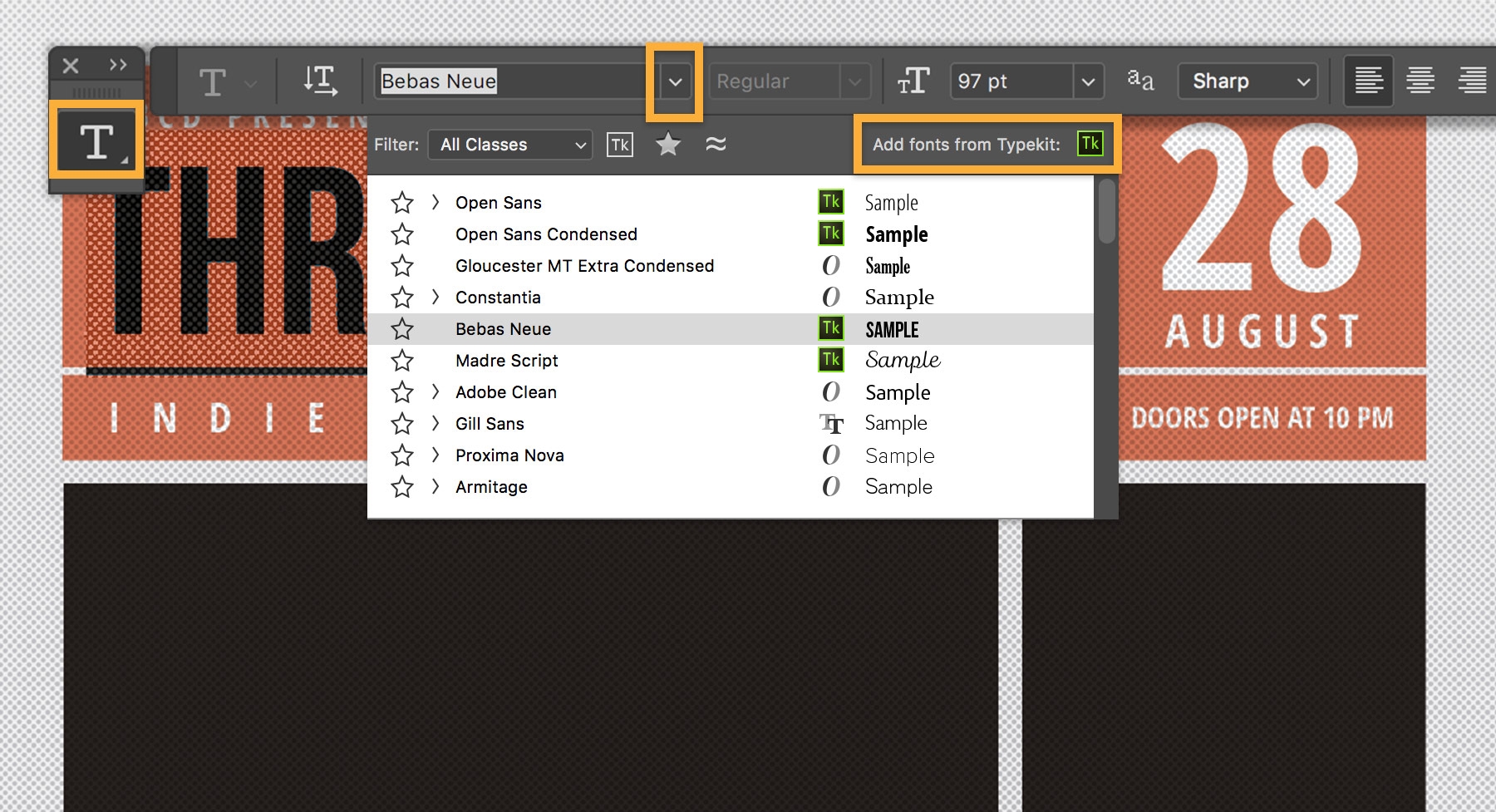
Task: Expand the Gill Sans font family
Action: [436, 424]
